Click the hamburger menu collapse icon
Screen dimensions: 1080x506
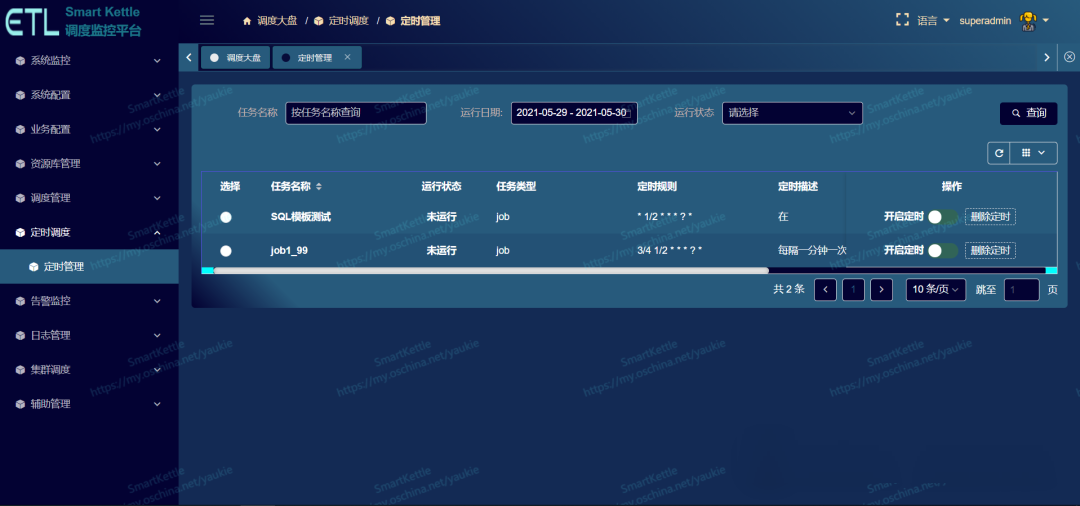[207, 20]
